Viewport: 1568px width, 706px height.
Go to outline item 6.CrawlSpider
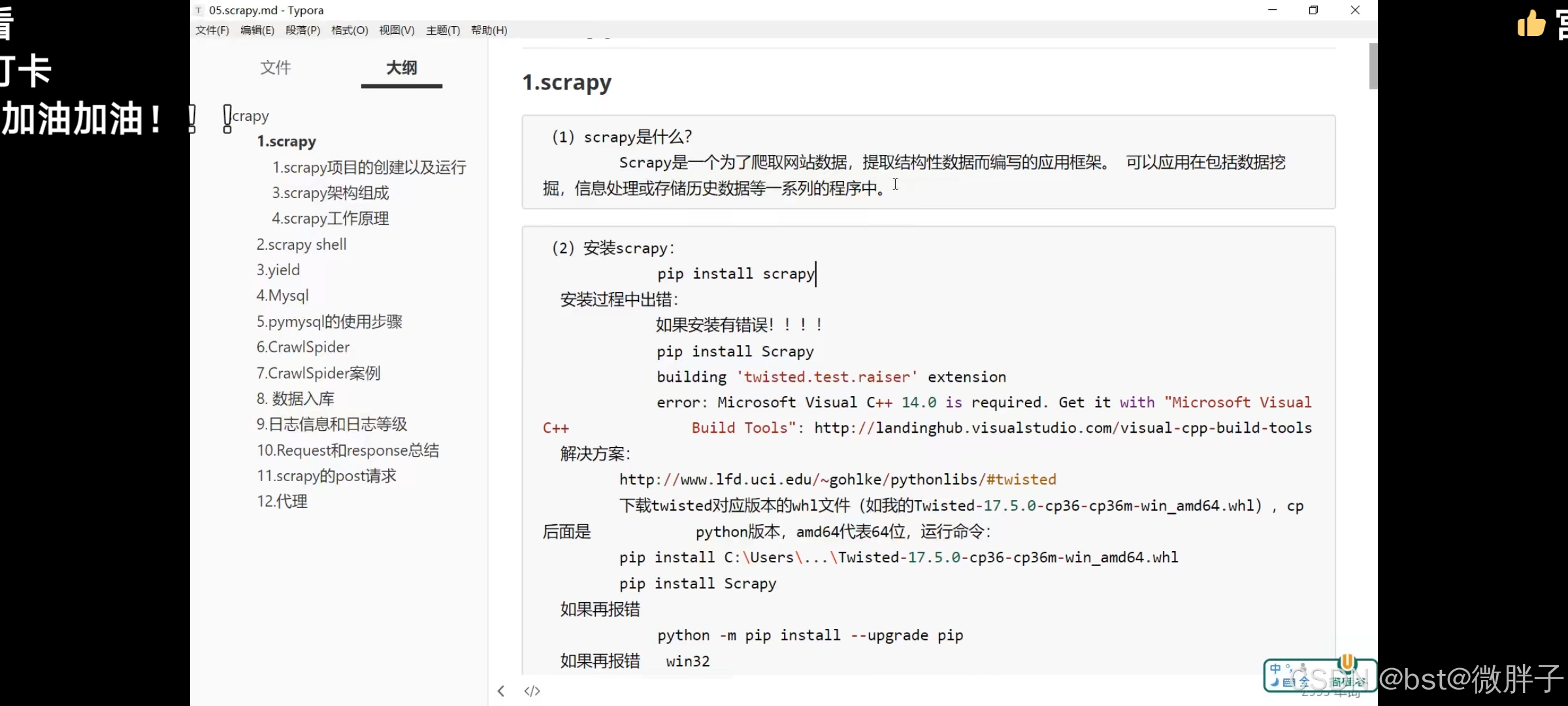303,347
